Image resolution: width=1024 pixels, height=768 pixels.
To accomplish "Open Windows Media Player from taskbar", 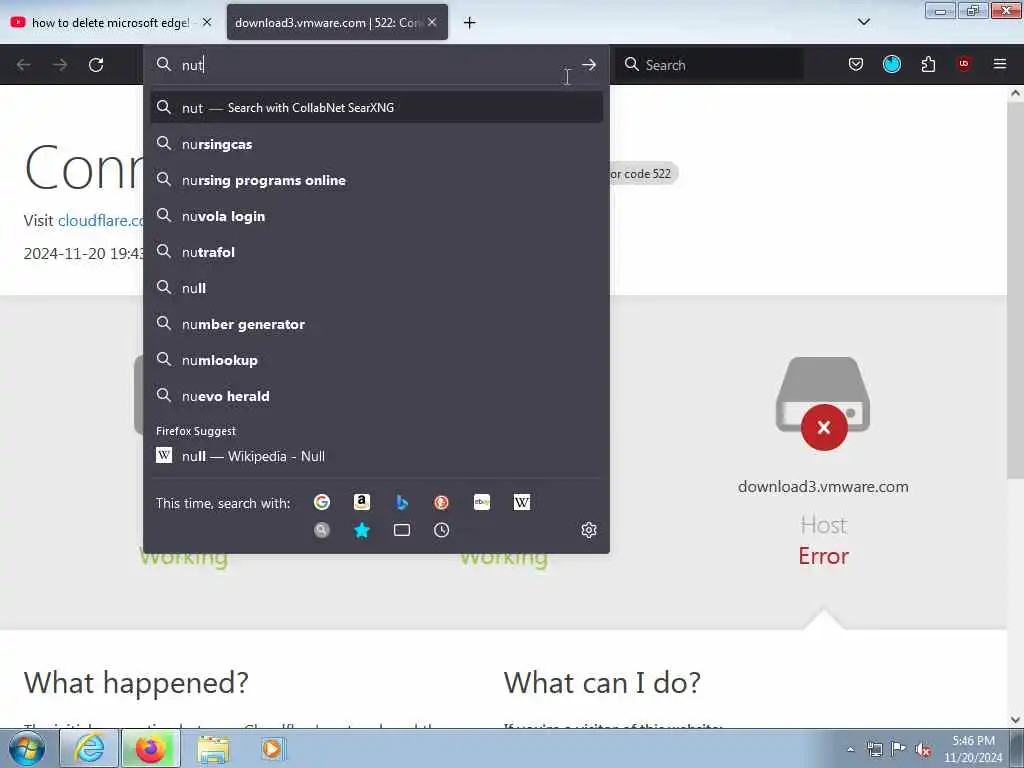I will coord(272,749).
